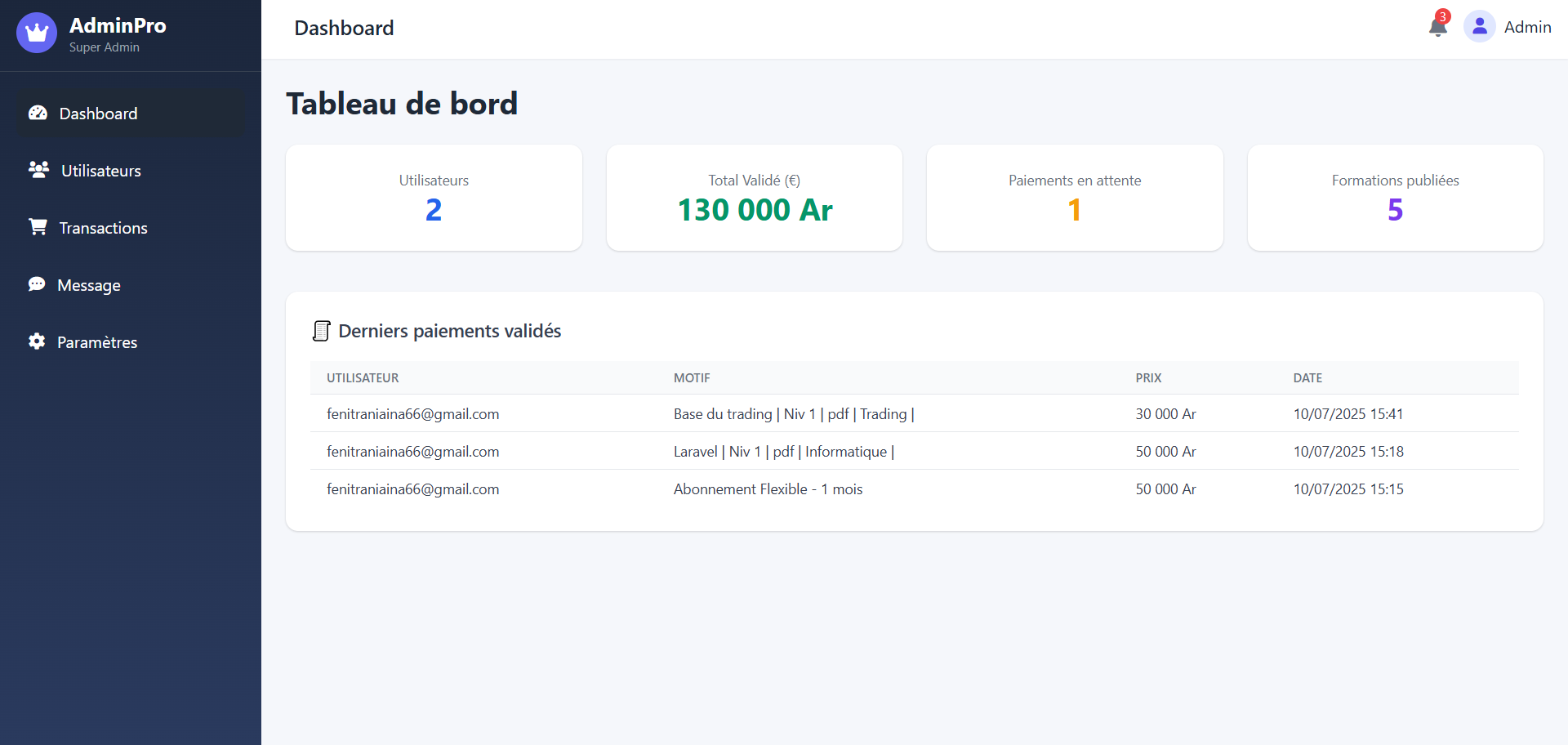Open the Message section
This screenshot has height=745, width=1568.
pyautogui.click(x=89, y=285)
